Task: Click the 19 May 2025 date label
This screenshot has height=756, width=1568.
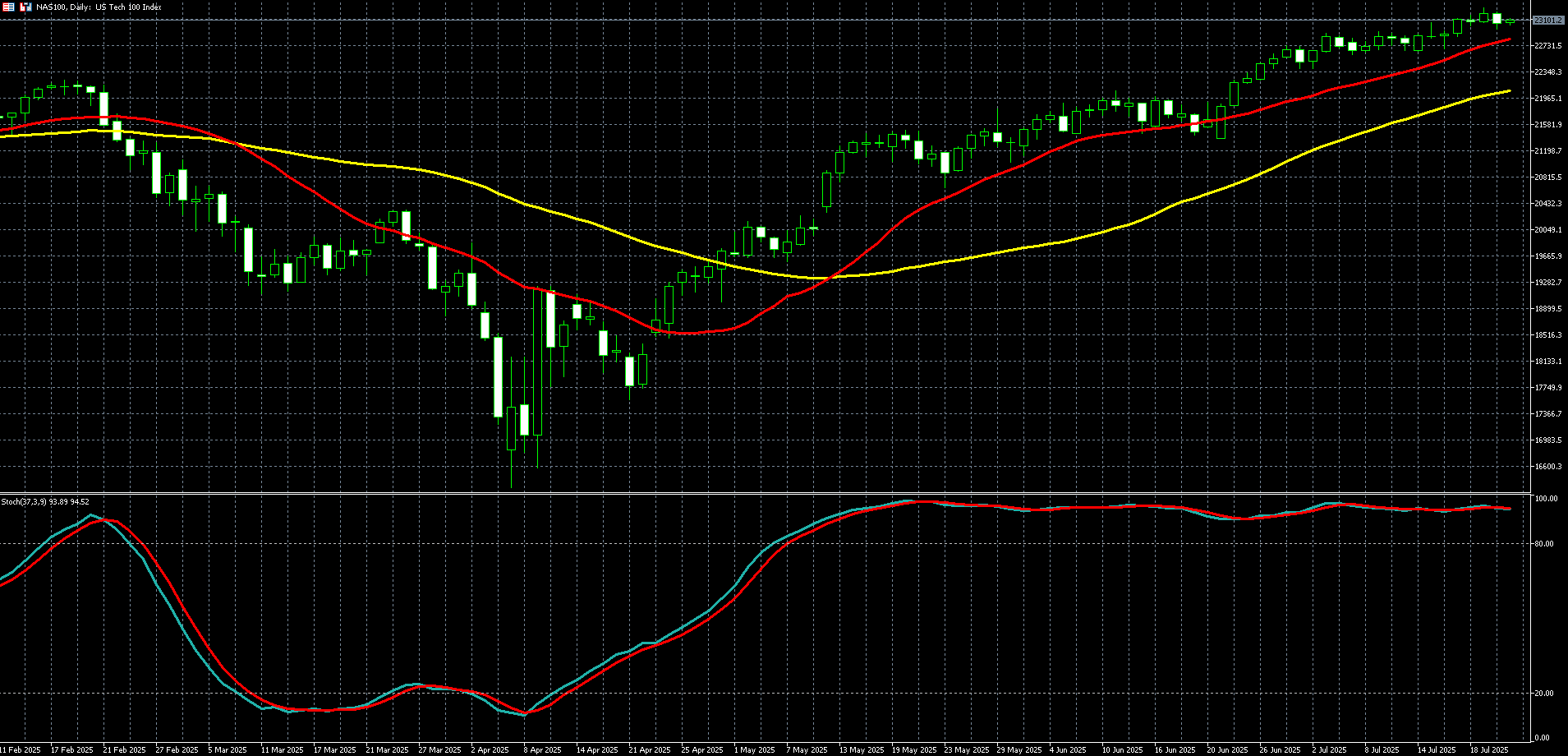Action: point(914,750)
